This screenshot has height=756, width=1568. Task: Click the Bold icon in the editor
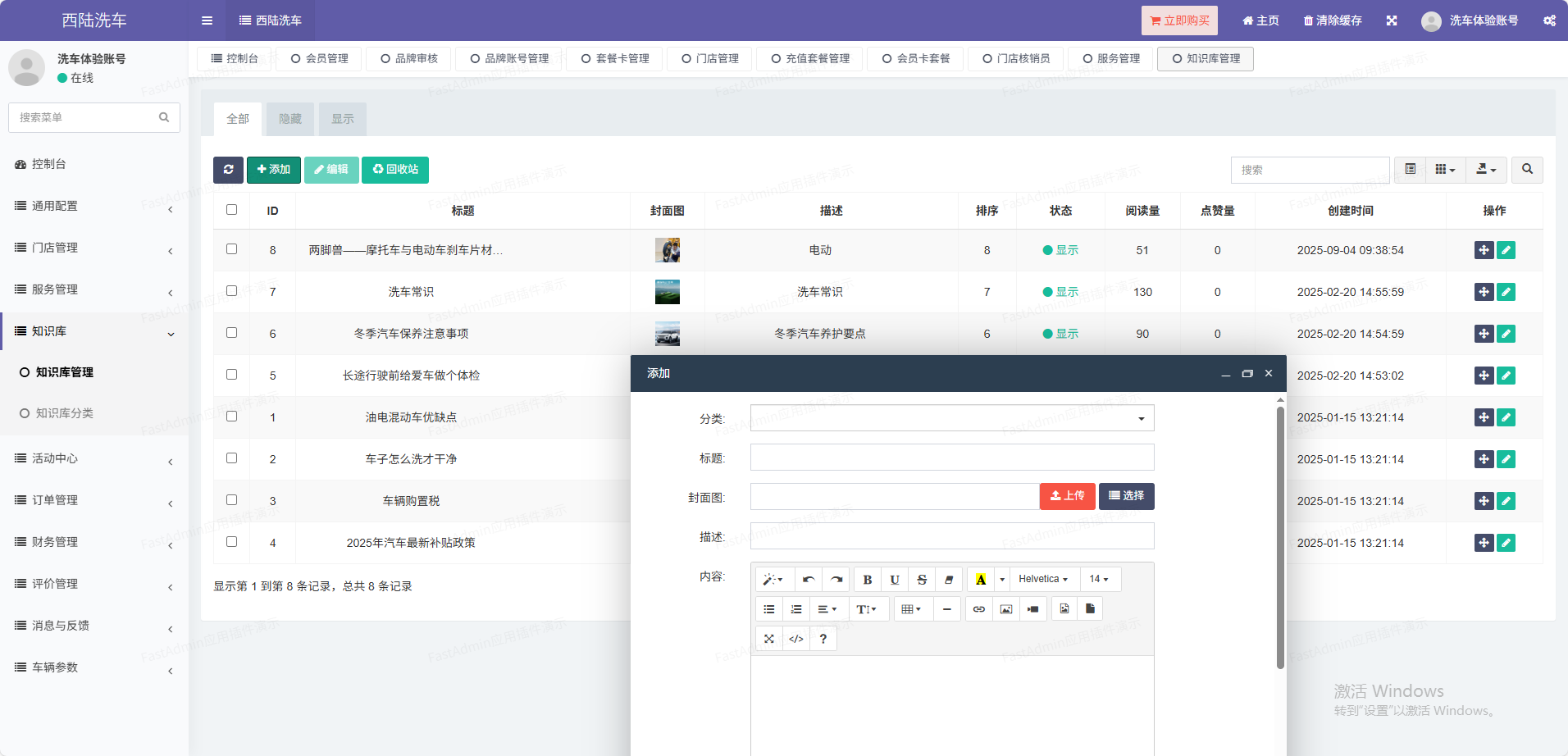[867, 580]
